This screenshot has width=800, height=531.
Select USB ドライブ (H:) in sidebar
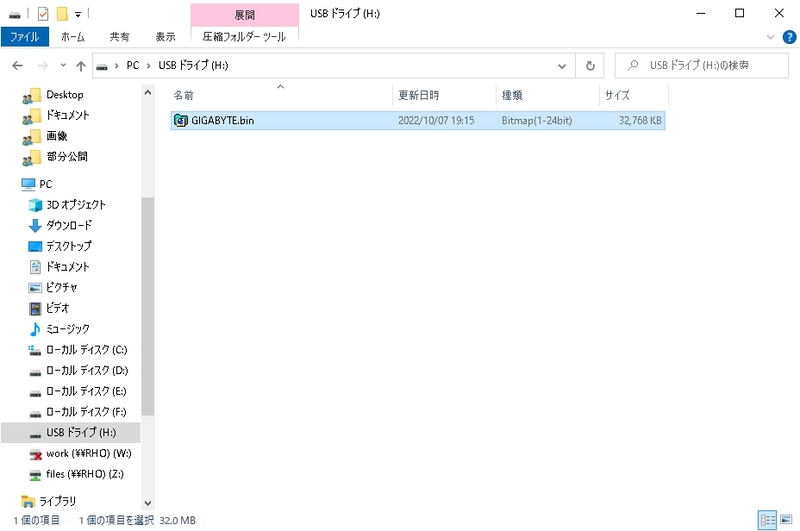pyautogui.click(x=70, y=433)
